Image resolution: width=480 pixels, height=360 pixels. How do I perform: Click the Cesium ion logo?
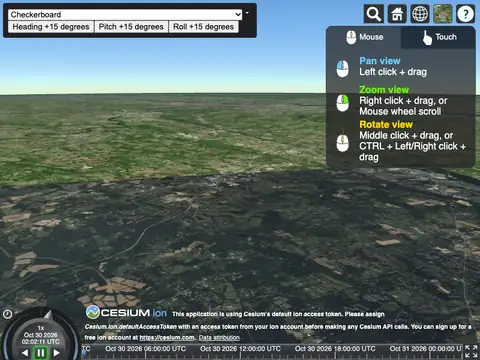point(126,313)
